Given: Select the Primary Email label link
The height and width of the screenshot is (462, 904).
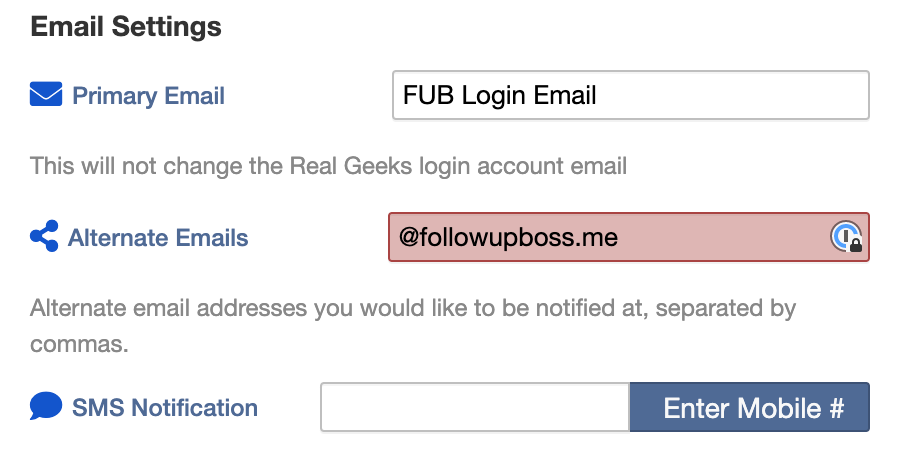Looking at the screenshot, I should (148, 96).
